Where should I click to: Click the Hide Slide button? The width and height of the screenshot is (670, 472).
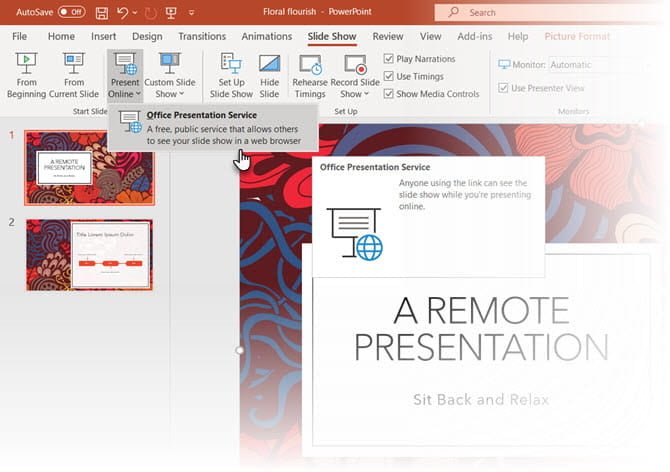coord(269,75)
